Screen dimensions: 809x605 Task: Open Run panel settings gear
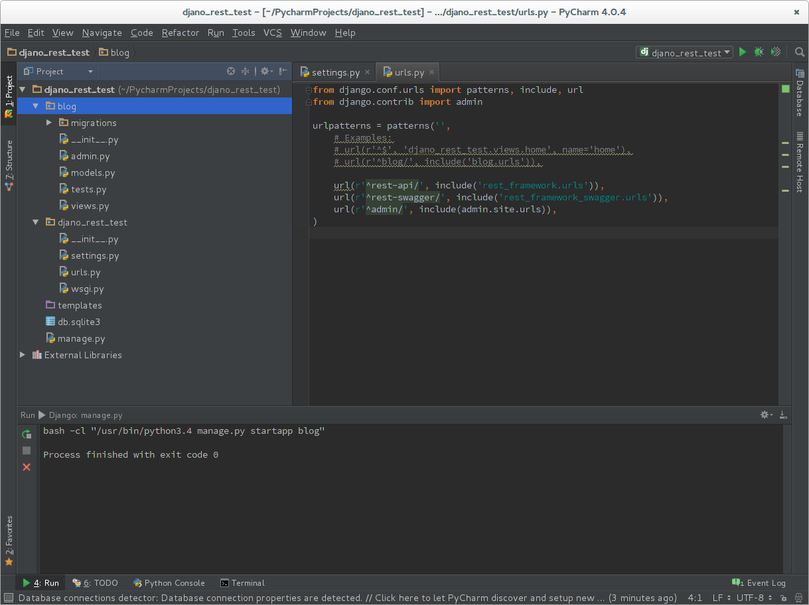point(766,415)
